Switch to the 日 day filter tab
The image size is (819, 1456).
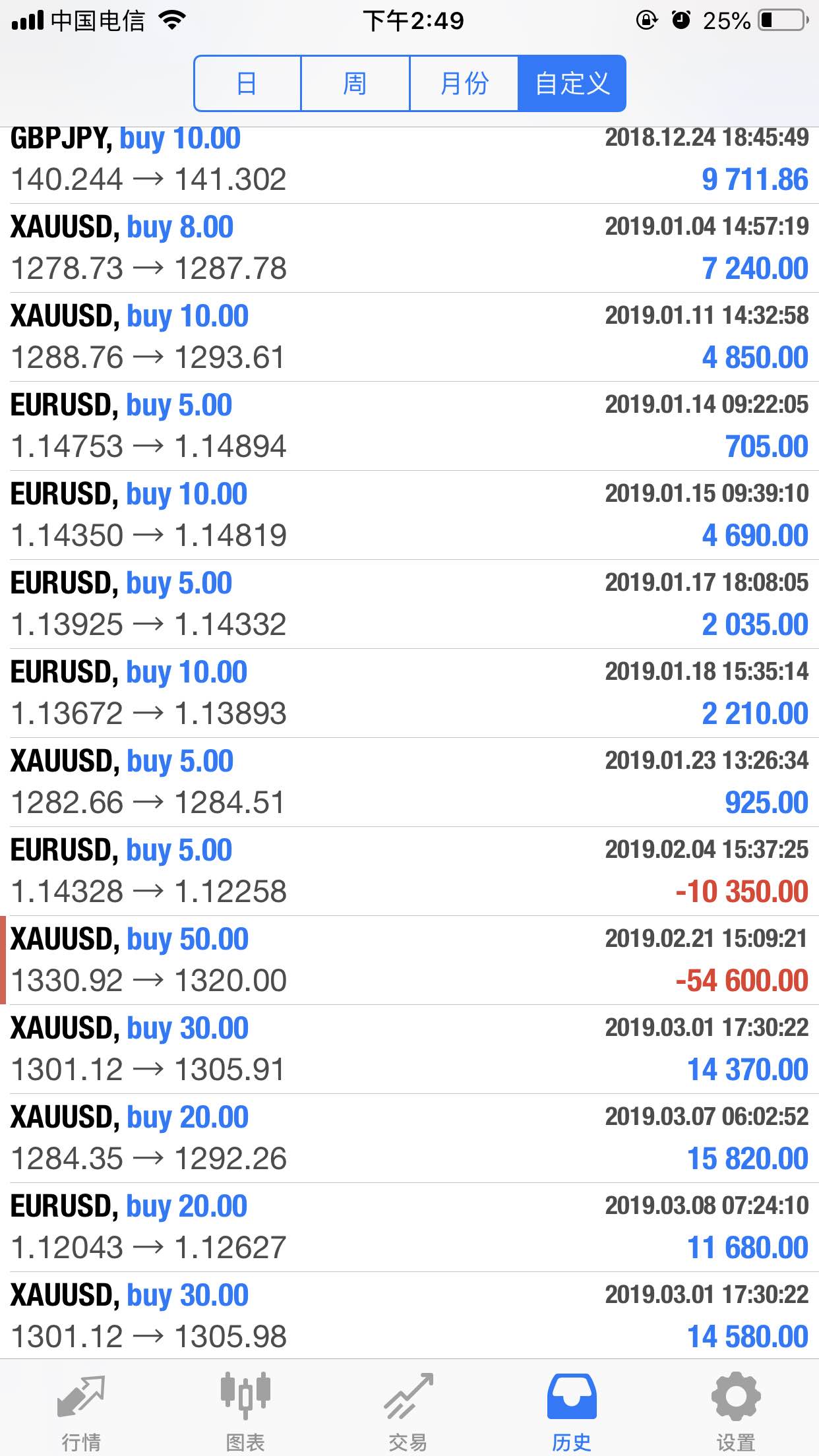point(247,84)
